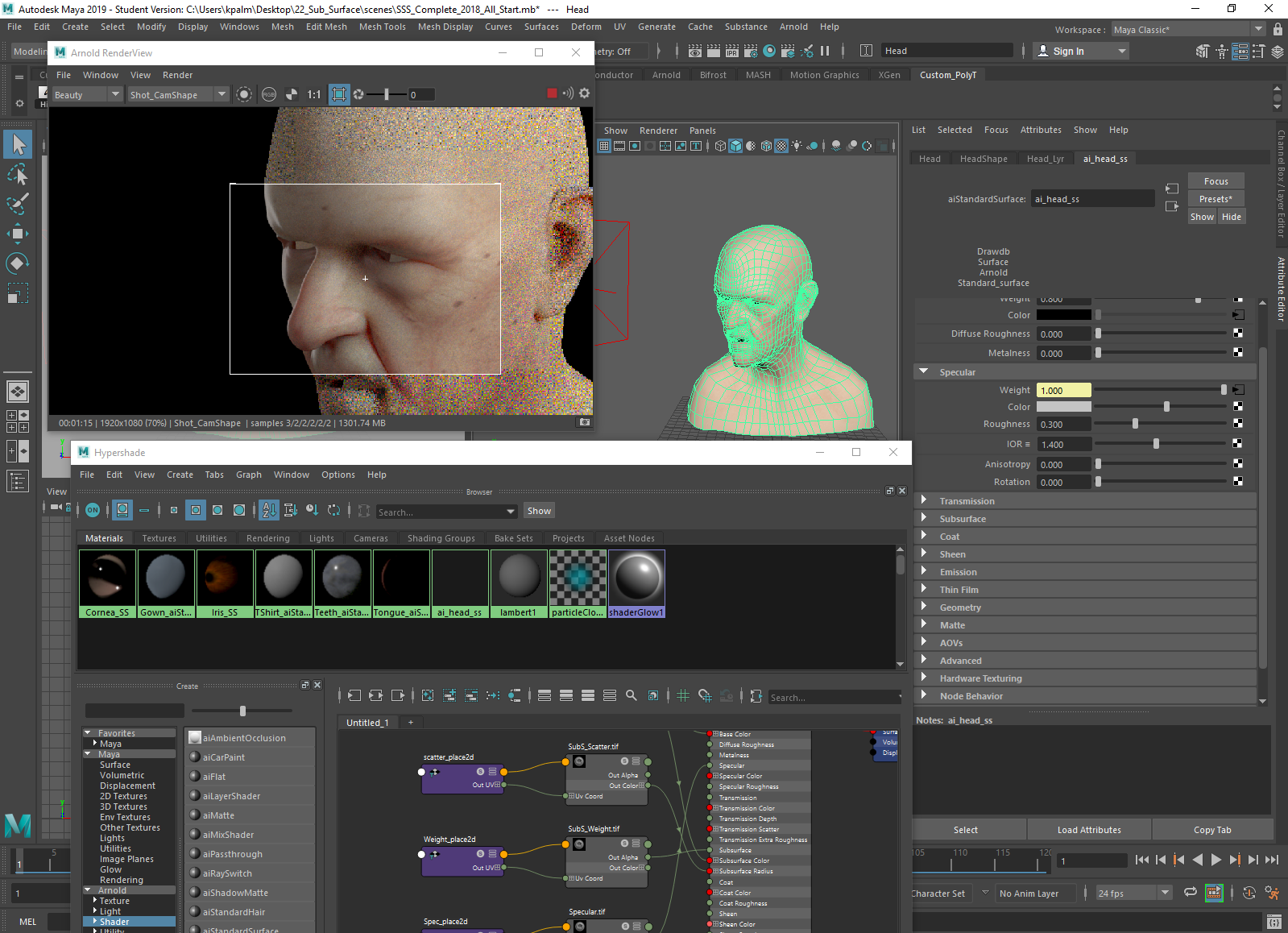The image size is (1288, 933).
Task: Click the map button beside Specular Roughness
Action: pos(1238,424)
